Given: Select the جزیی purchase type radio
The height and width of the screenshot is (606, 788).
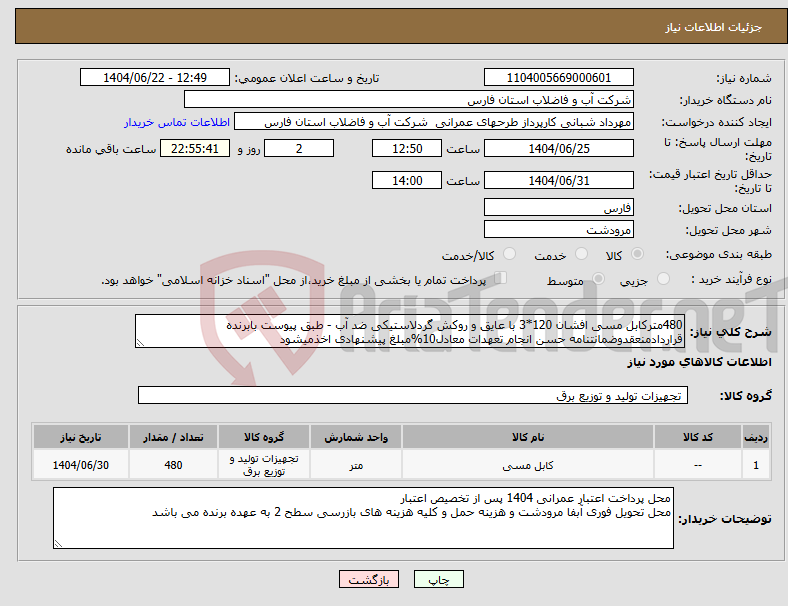Looking at the screenshot, I should pyautogui.click(x=663, y=278).
